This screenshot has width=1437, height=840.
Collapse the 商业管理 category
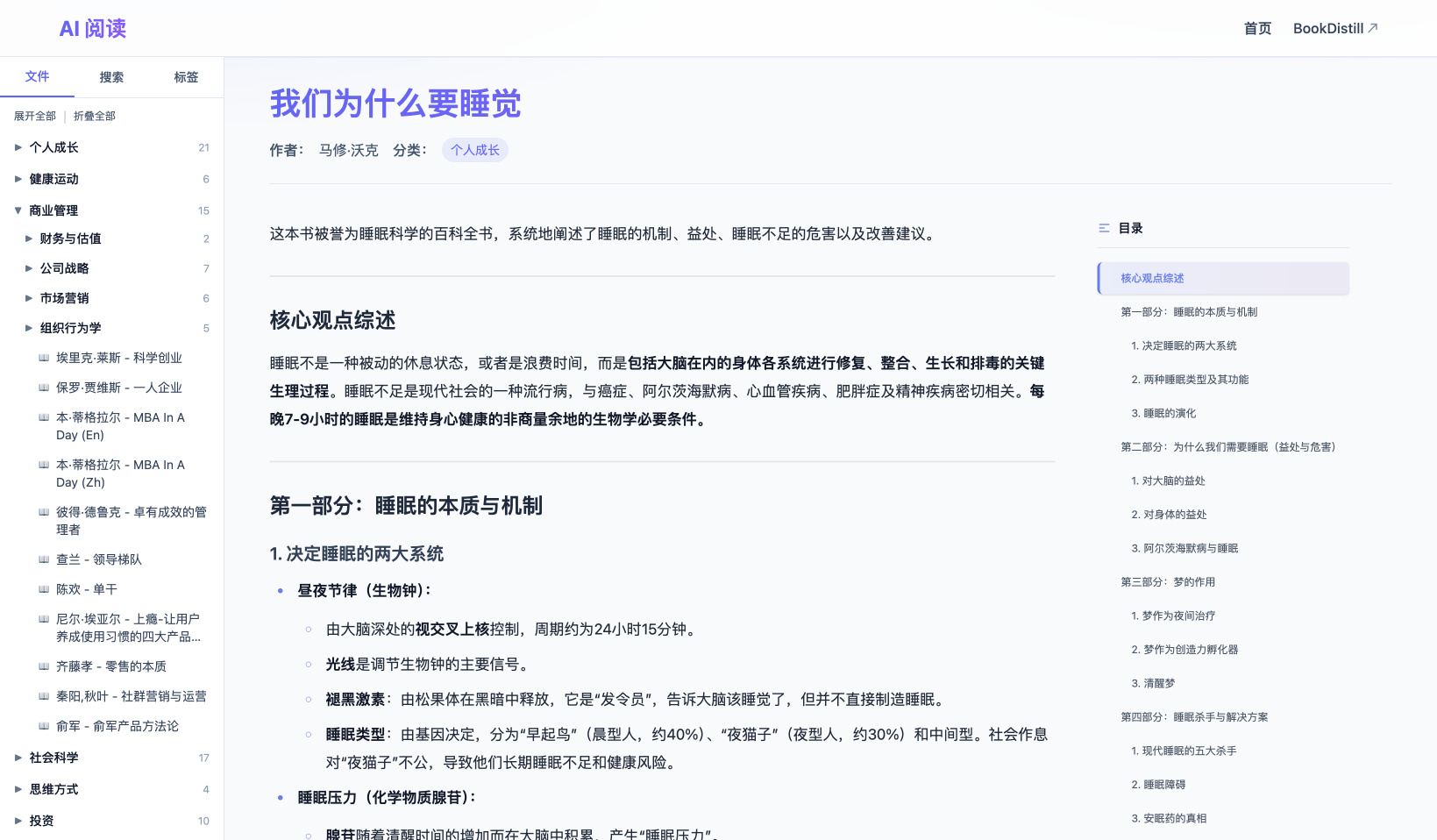18,210
